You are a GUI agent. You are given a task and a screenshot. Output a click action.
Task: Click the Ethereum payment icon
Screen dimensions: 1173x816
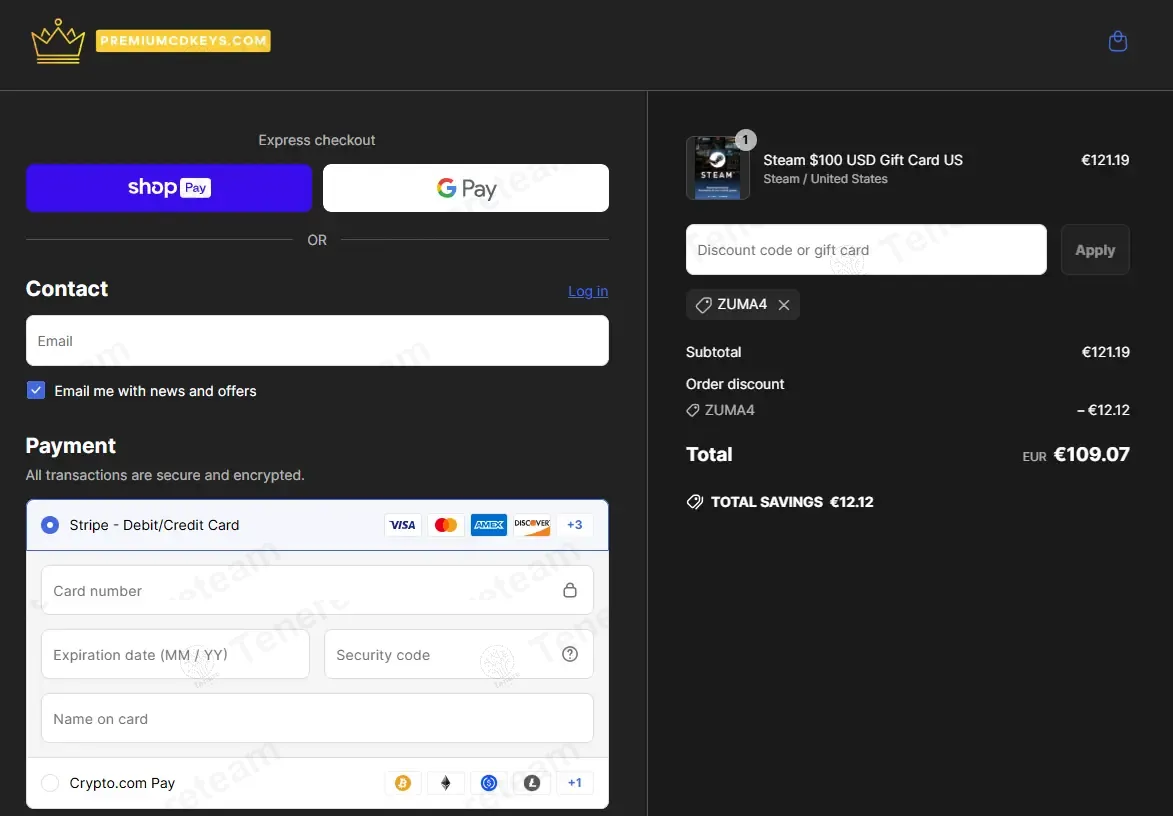(446, 783)
